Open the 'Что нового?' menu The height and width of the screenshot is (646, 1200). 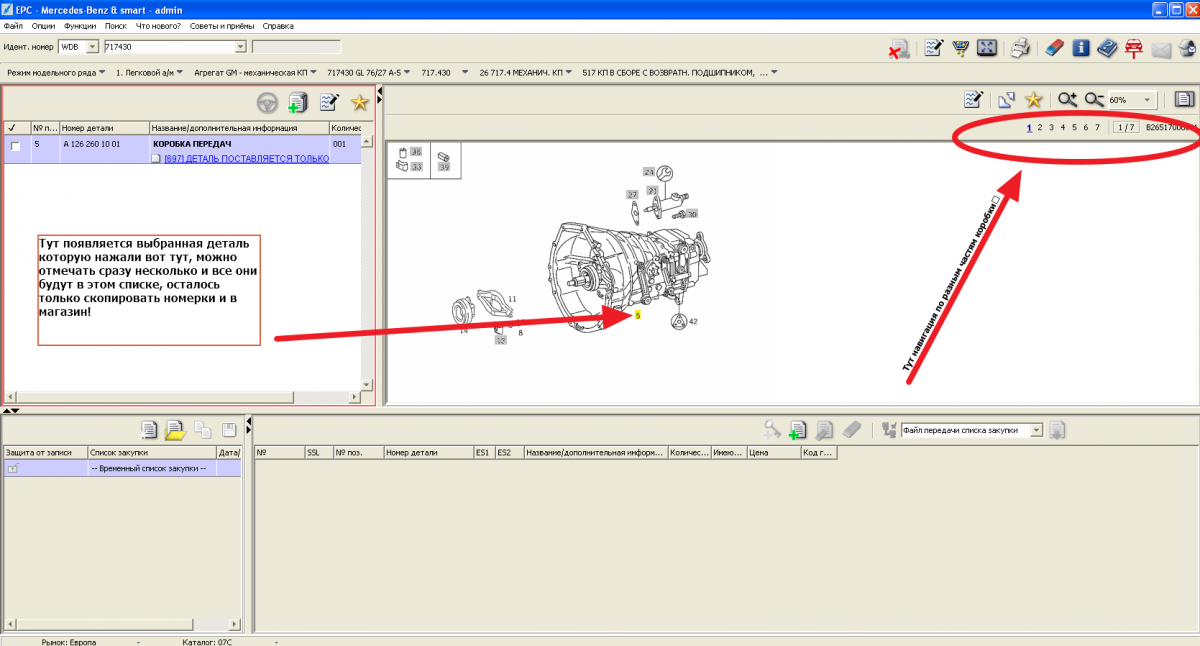(x=158, y=25)
